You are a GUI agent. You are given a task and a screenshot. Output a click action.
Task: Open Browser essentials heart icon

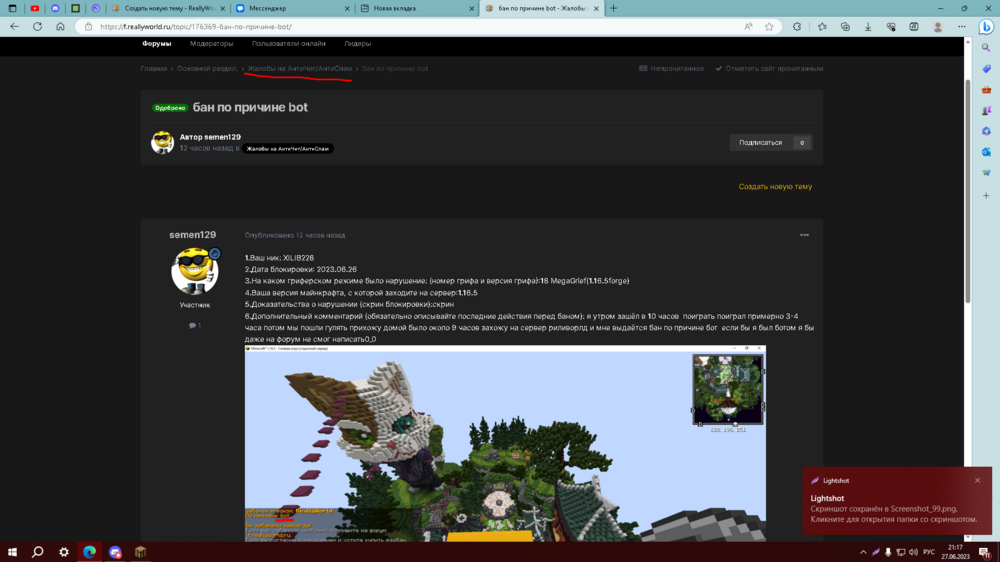[891, 27]
